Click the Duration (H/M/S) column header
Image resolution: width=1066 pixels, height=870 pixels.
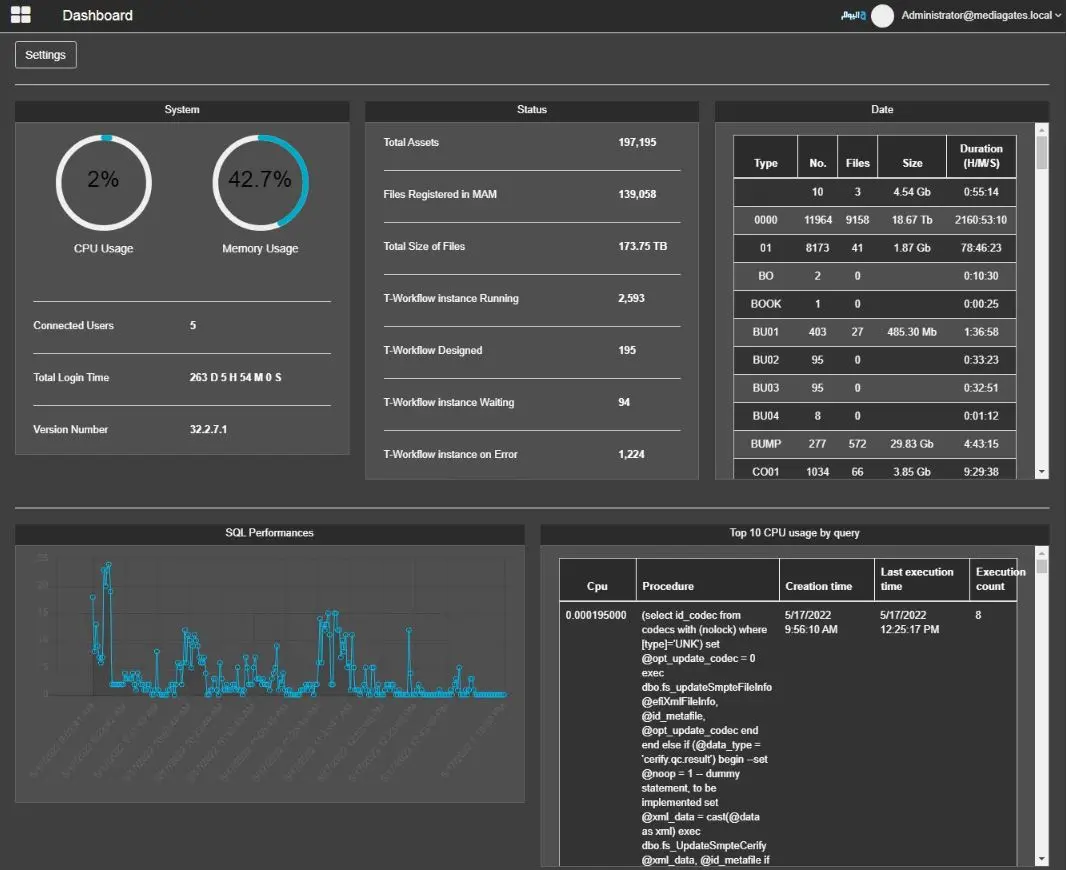pos(980,156)
